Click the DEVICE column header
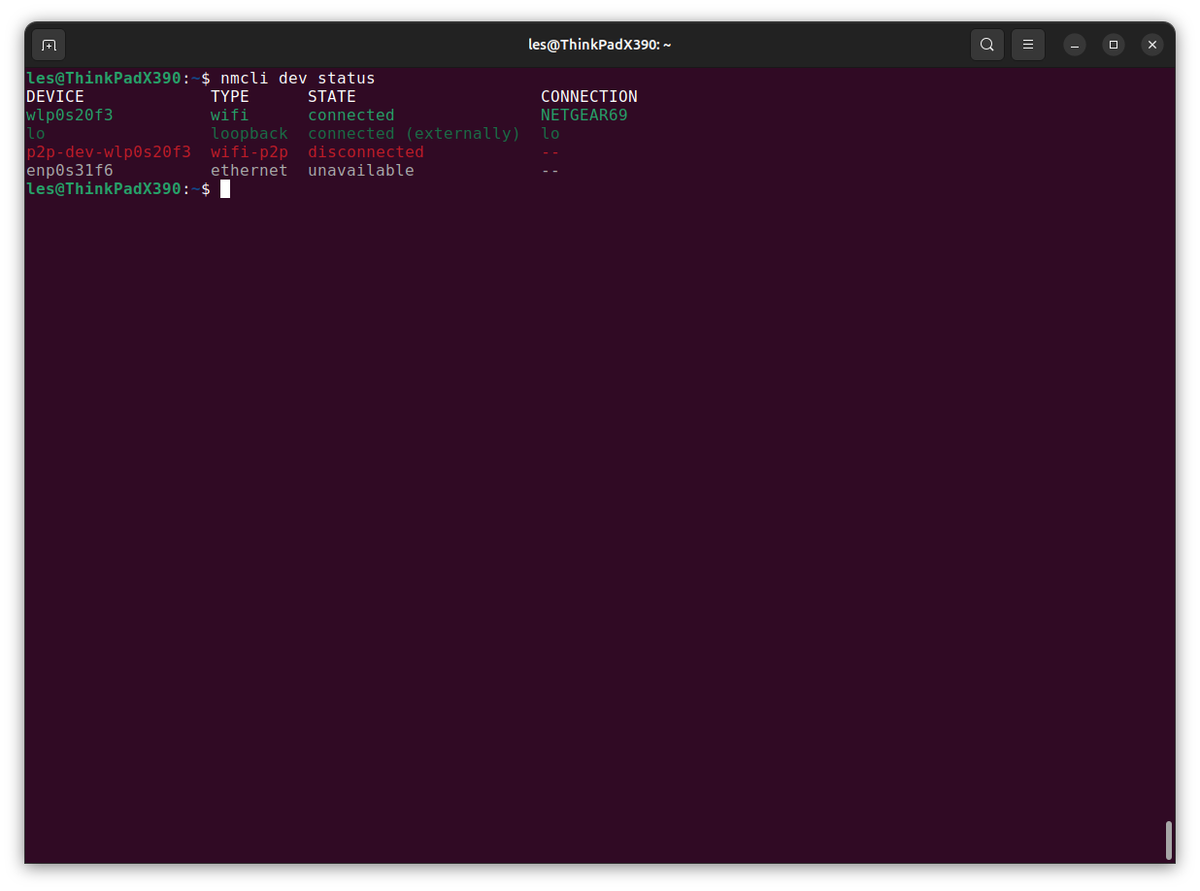The image size is (1200, 891). 54,96
